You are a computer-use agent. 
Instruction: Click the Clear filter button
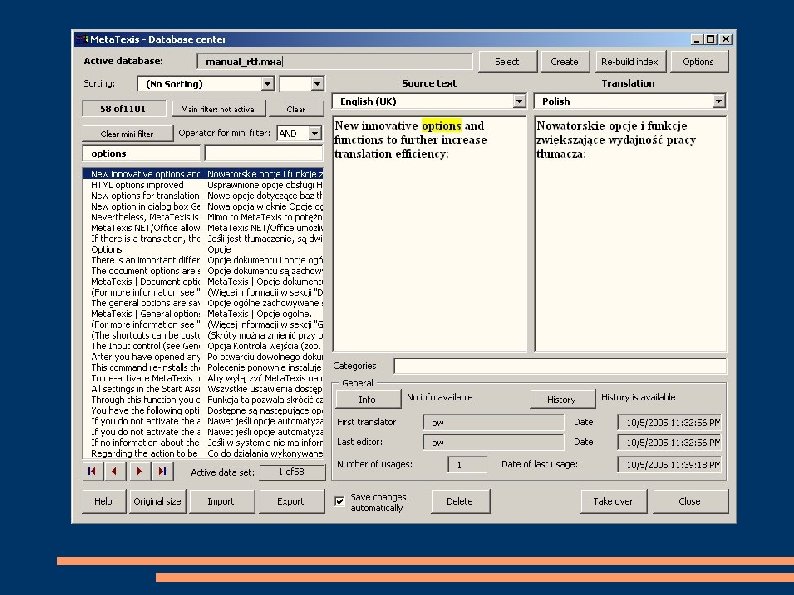click(296, 108)
